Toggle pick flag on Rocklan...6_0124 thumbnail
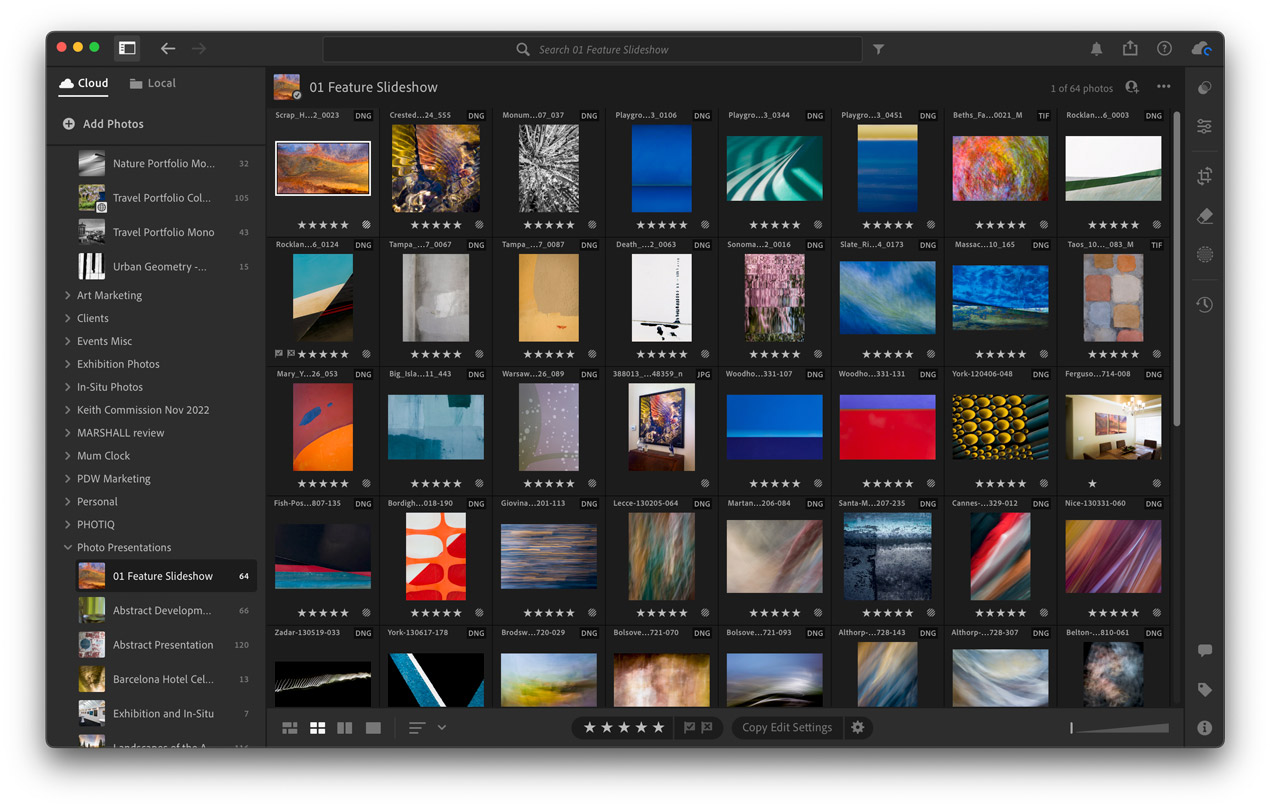The height and width of the screenshot is (808, 1270). pos(279,354)
